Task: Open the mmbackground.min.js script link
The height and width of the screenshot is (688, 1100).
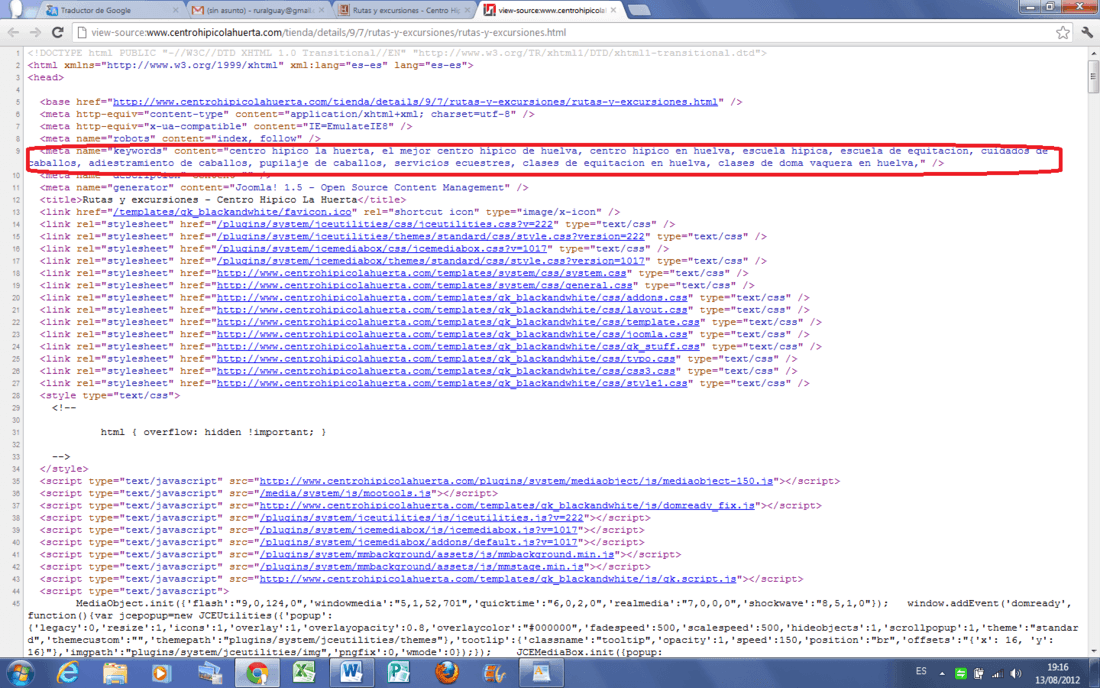Action: pyautogui.click(x=437, y=555)
